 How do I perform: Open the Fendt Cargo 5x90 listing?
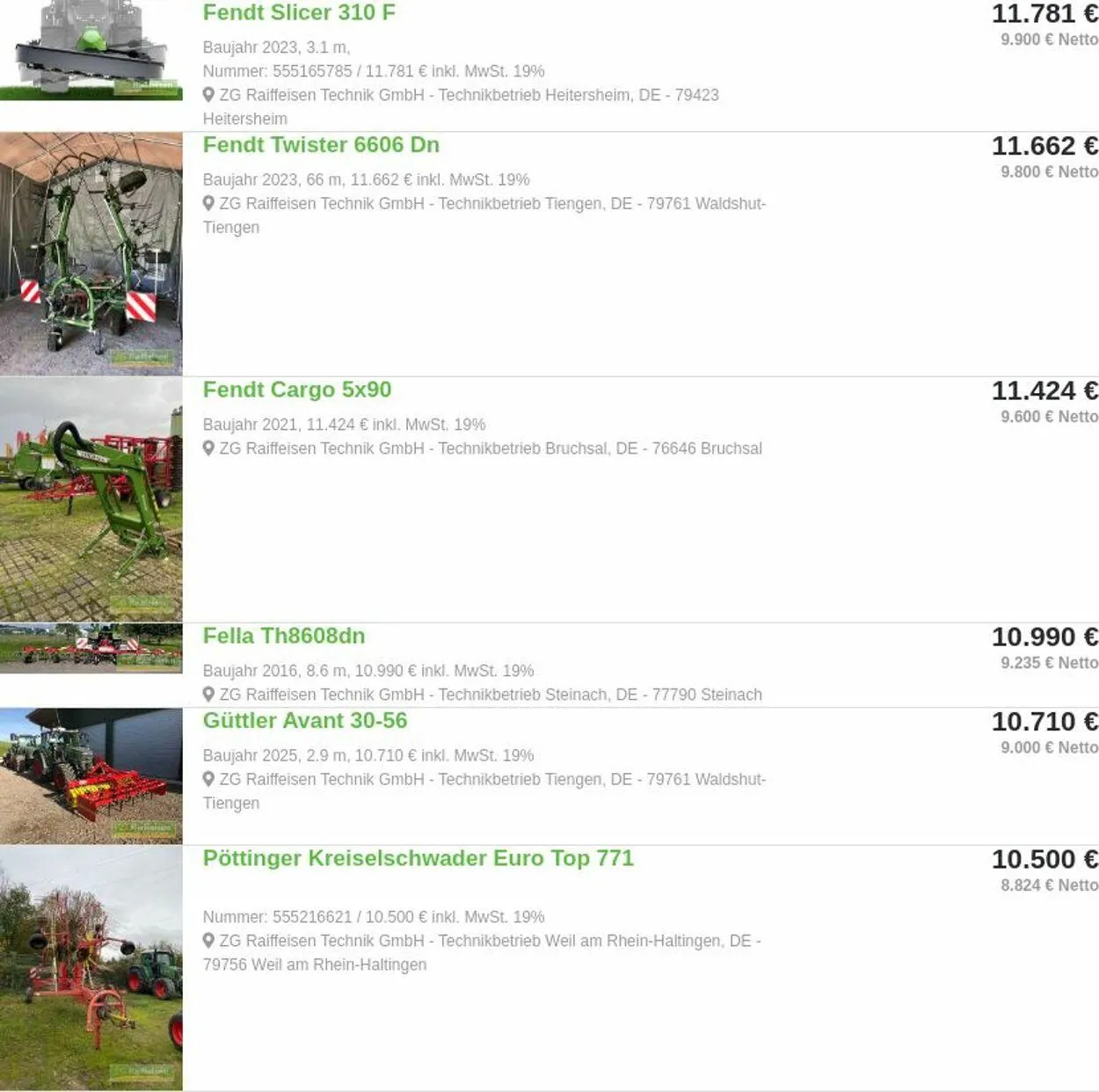click(297, 389)
